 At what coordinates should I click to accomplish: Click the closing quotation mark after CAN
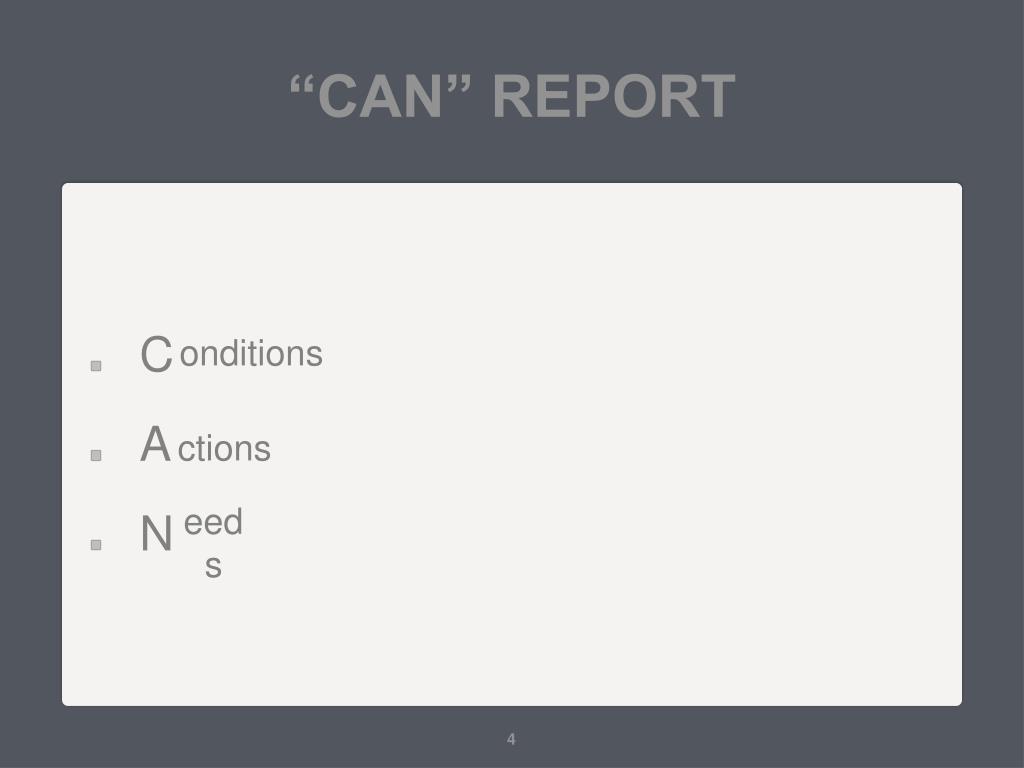coord(459,85)
